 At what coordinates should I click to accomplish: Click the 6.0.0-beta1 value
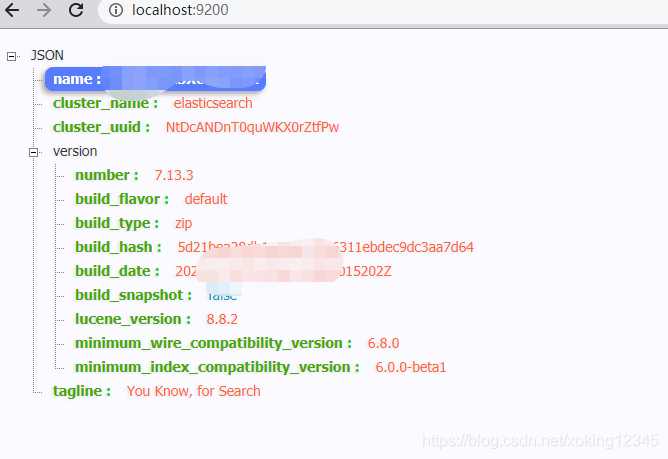(411, 367)
